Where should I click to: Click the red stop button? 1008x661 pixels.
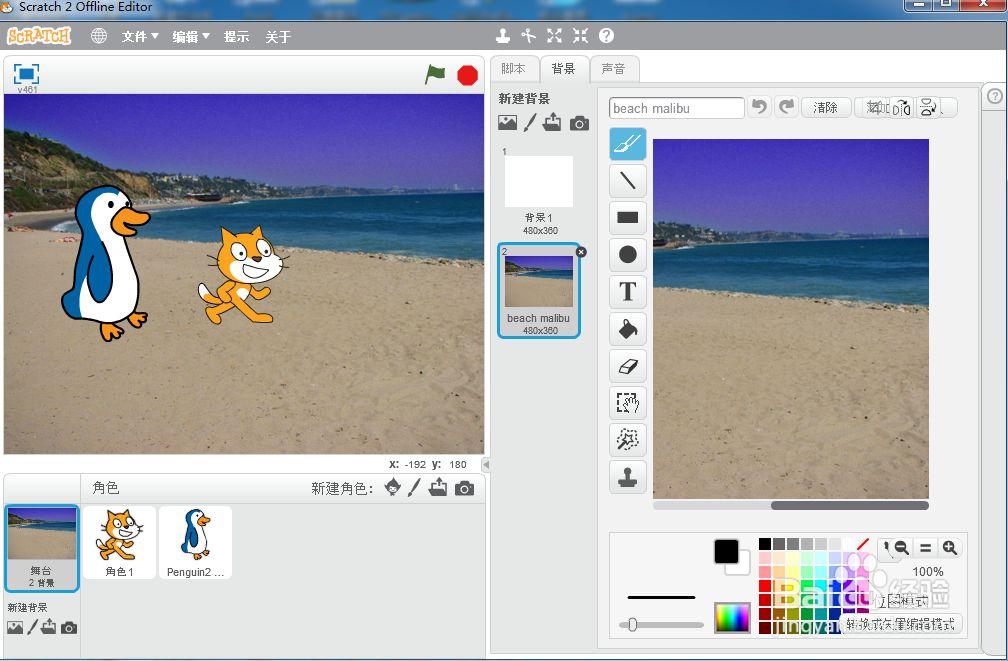(x=467, y=75)
